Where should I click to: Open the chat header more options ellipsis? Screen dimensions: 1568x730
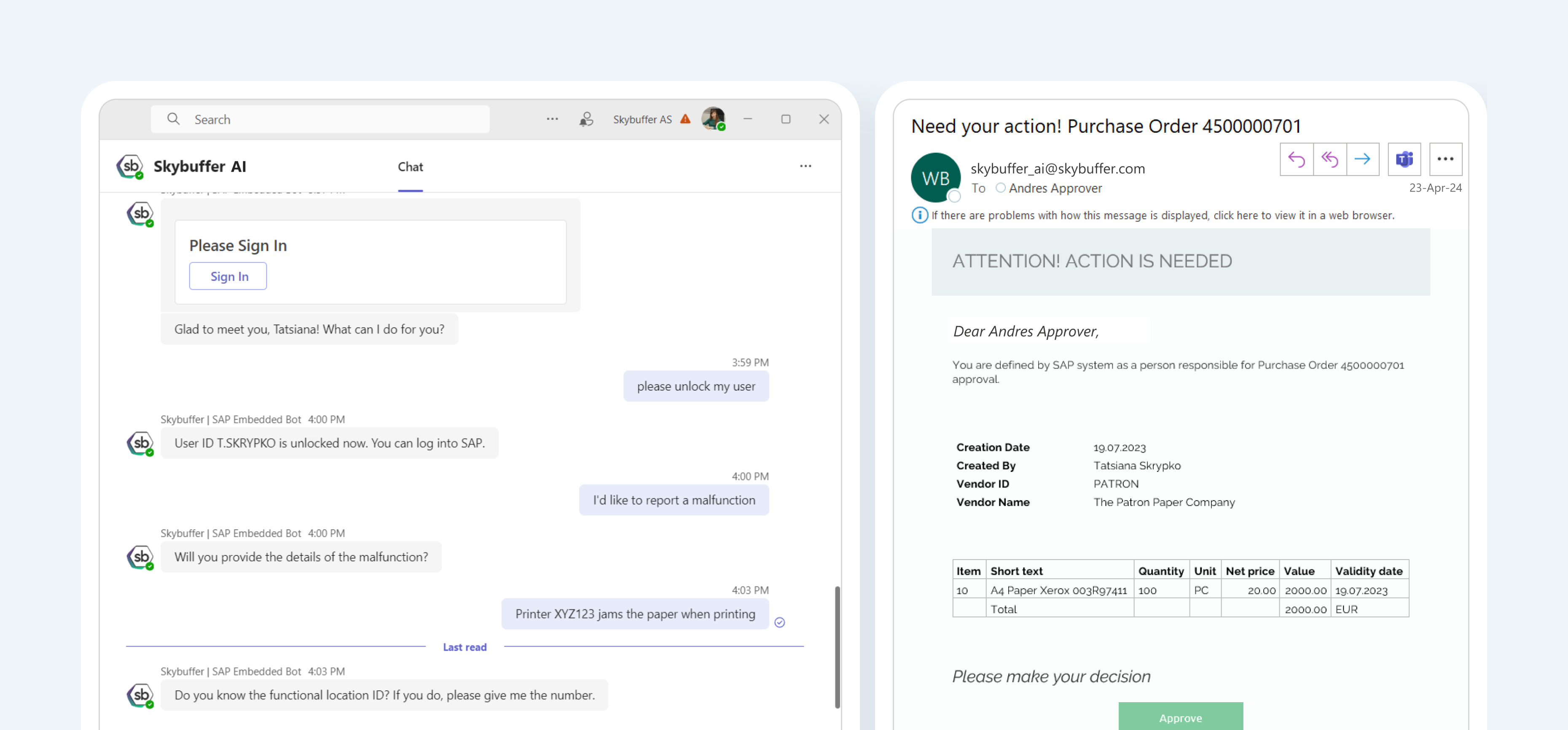point(805,166)
